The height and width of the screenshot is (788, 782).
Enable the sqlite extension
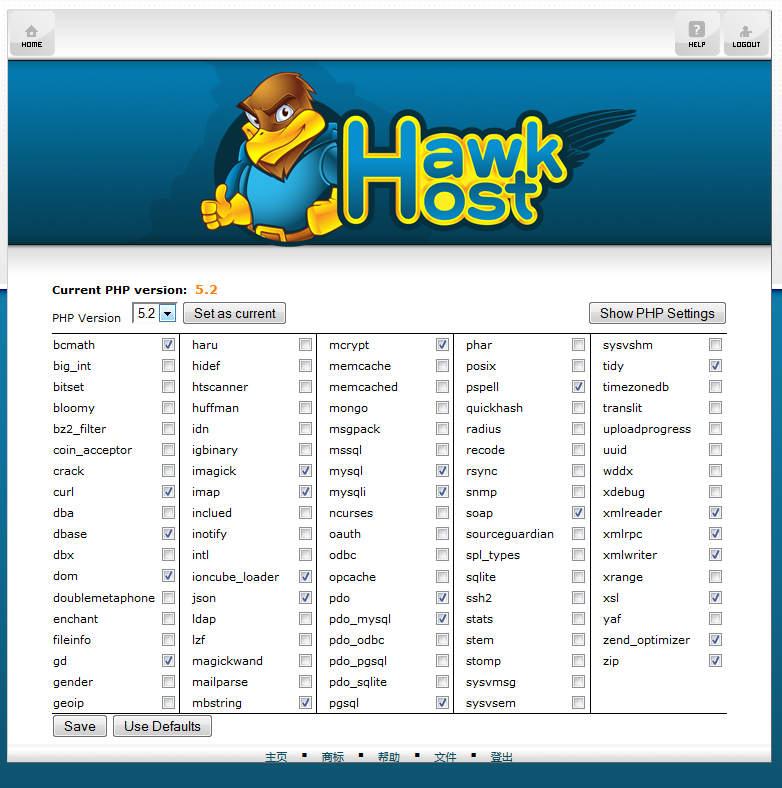pos(578,576)
